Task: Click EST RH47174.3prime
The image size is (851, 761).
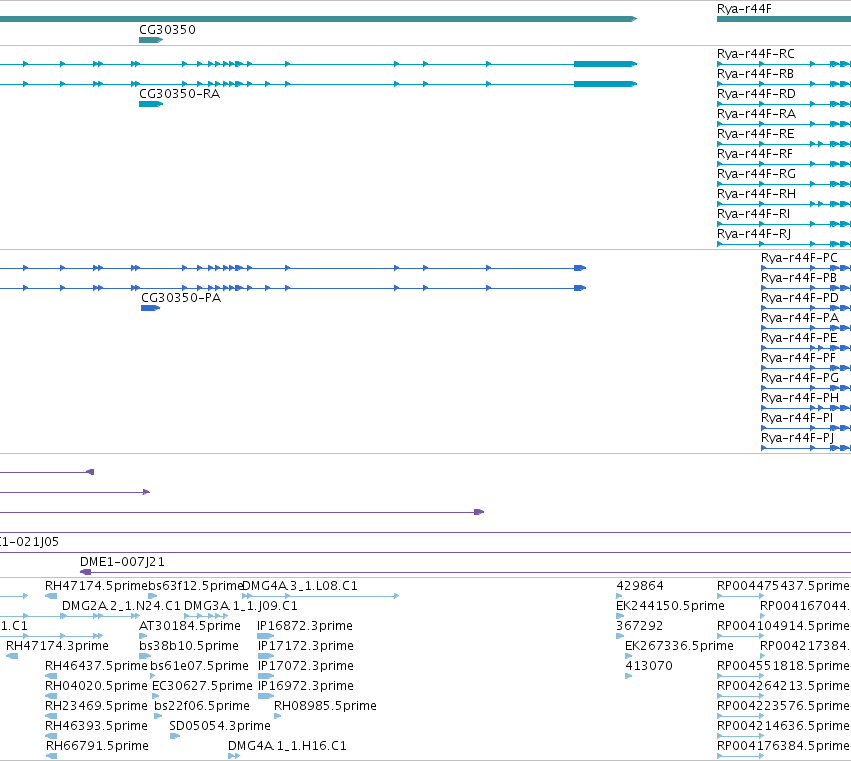Action: pos(57,646)
